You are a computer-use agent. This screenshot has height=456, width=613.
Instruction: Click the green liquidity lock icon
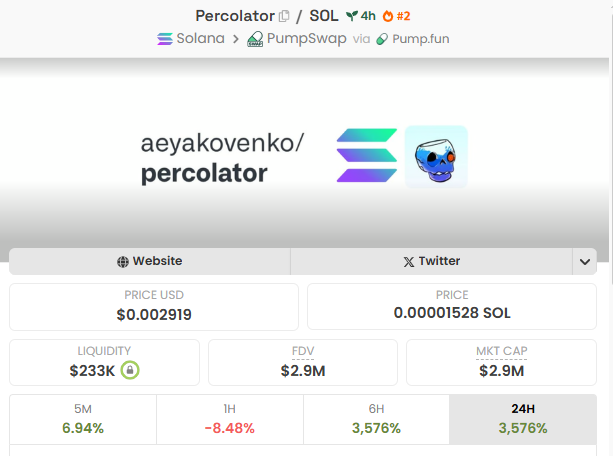[x=130, y=370]
